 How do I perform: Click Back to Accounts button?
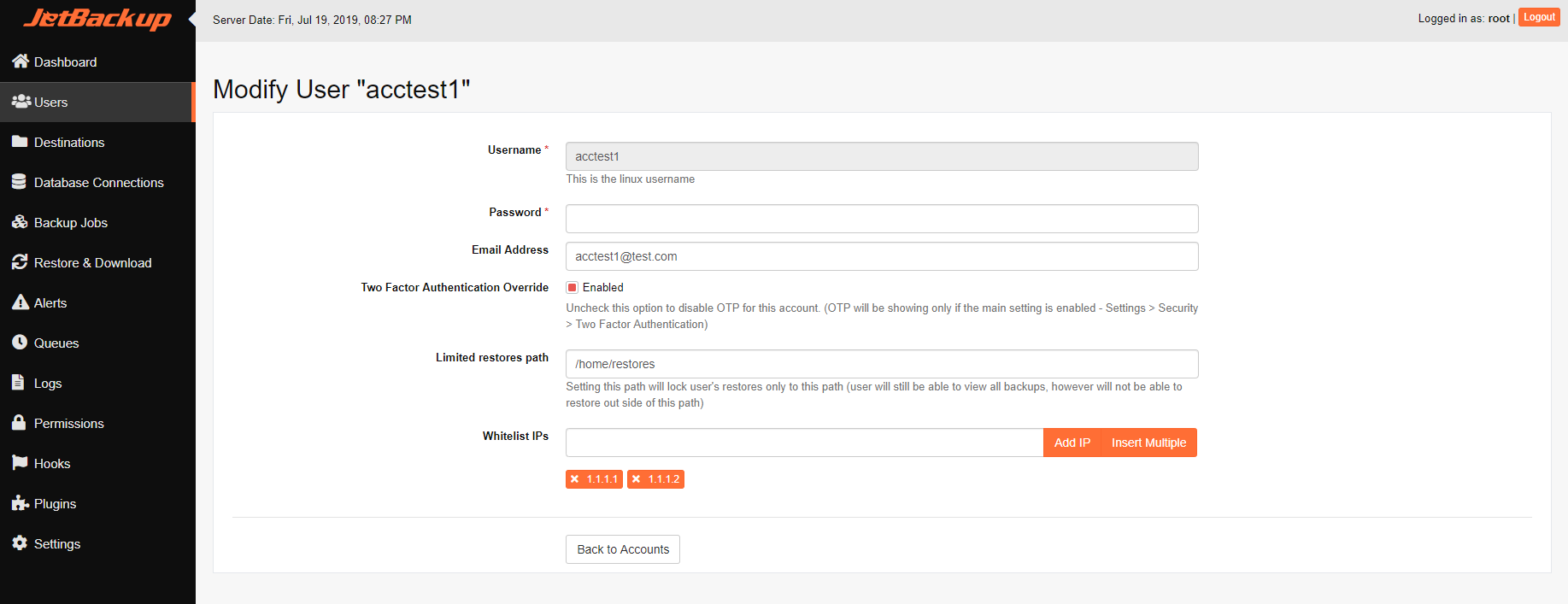point(623,549)
